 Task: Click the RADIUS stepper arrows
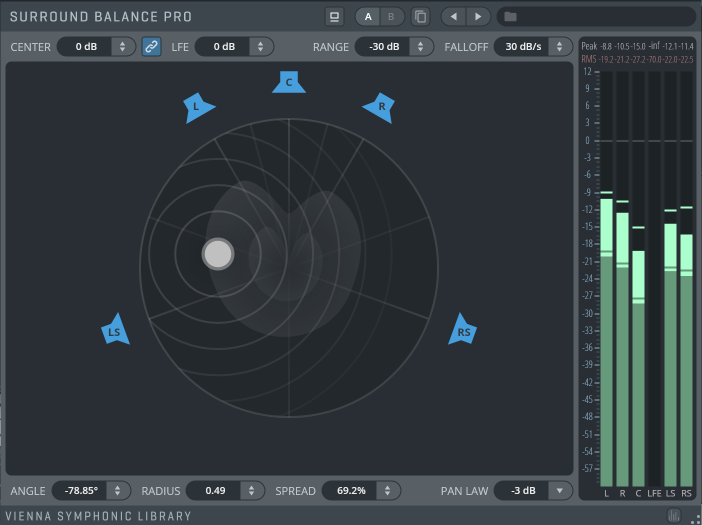[x=252, y=491]
